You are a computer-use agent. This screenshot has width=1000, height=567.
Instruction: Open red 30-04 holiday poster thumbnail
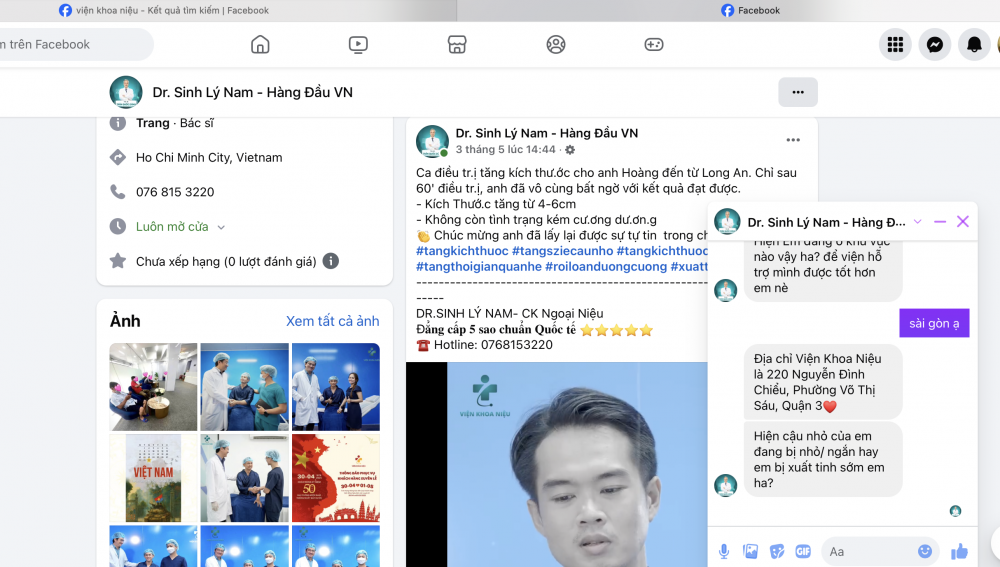tap(335, 478)
